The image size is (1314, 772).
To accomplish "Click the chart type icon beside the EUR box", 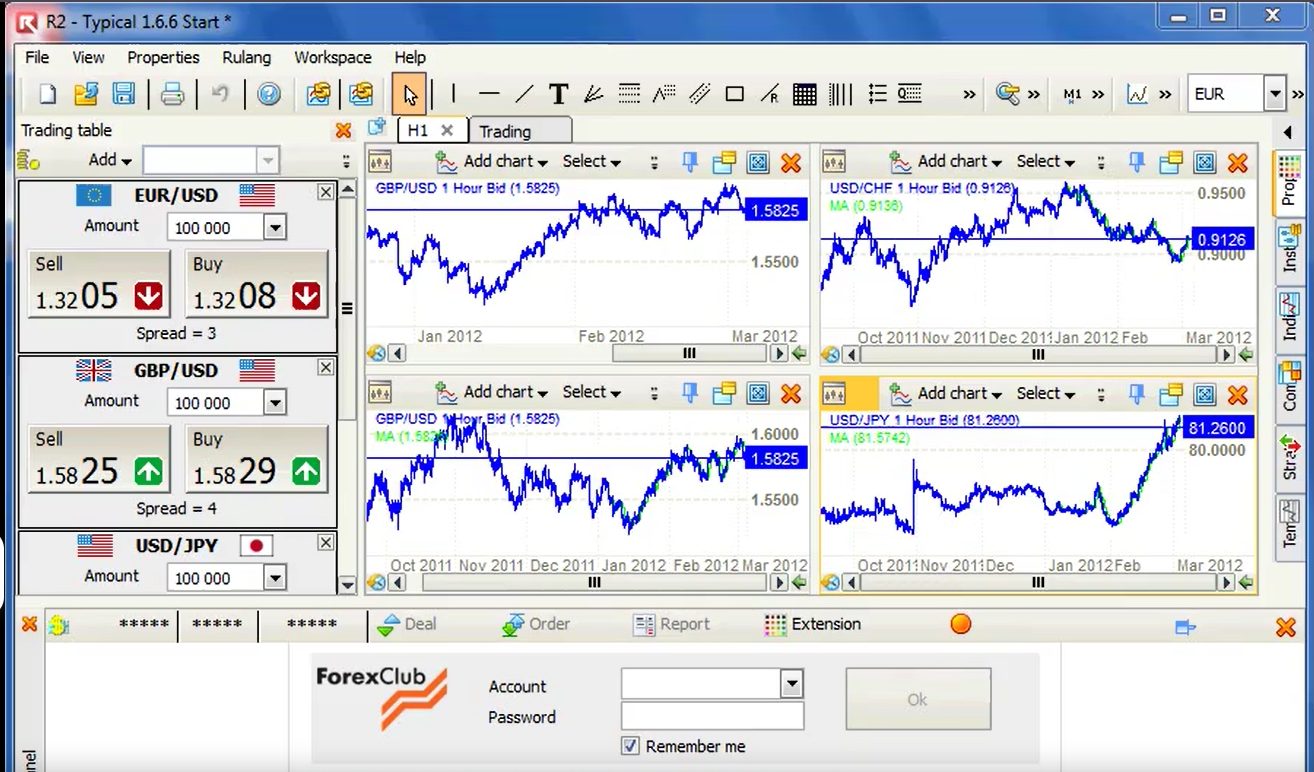I will point(1137,94).
